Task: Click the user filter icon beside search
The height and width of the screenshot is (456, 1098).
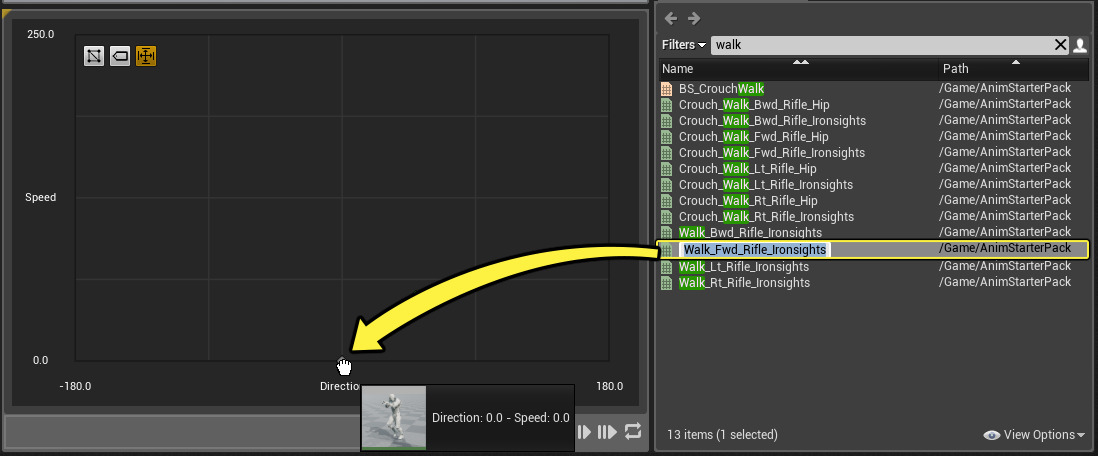Action: pos(1080,45)
